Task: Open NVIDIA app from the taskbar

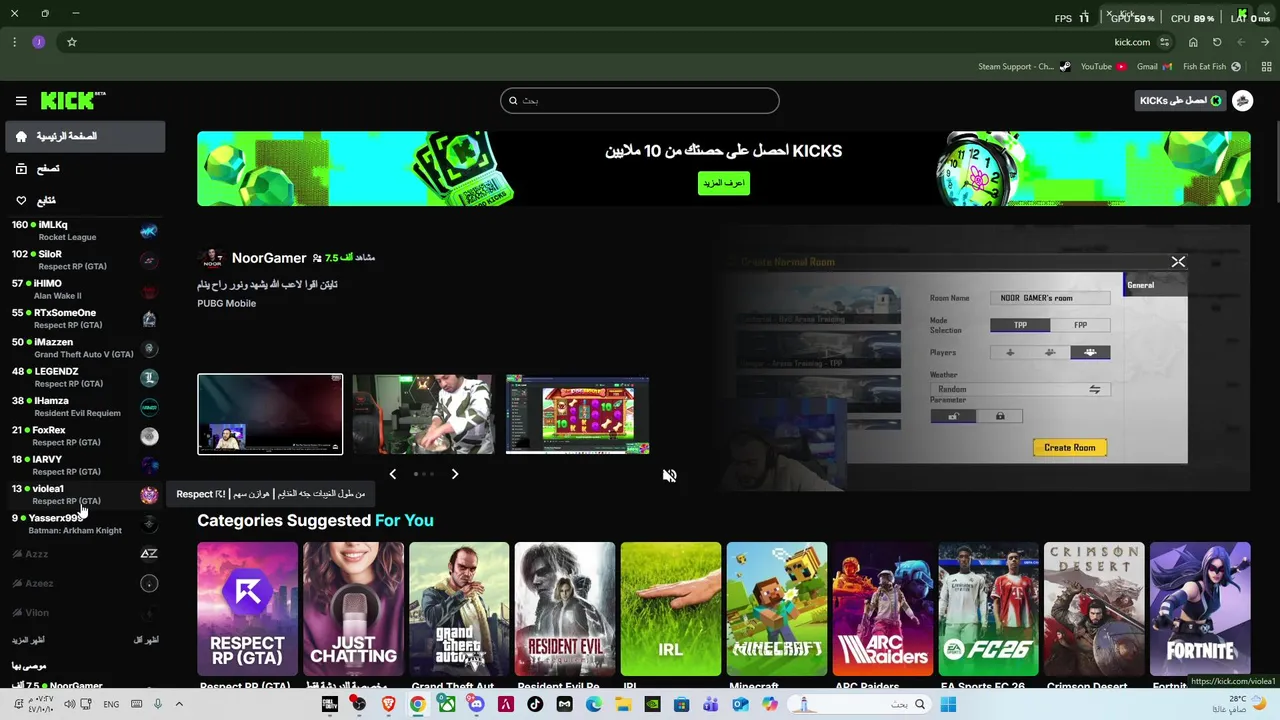Action: click(x=652, y=705)
